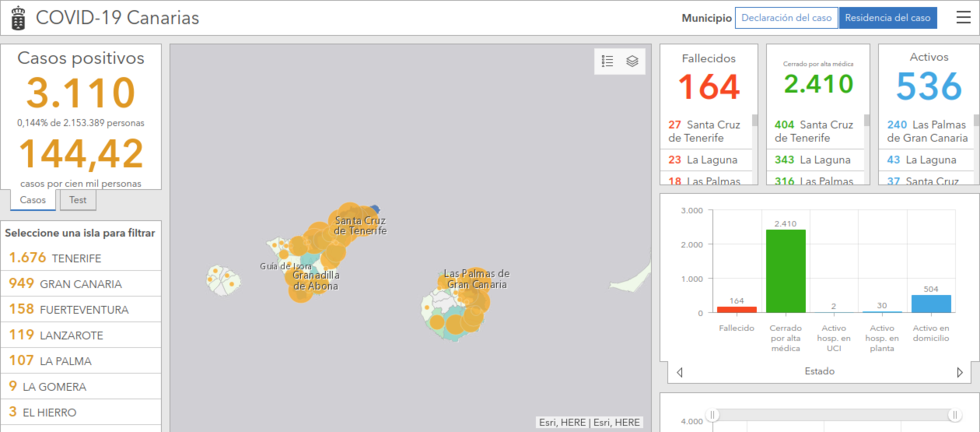Image resolution: width=980 pixels, height=432 pixels.
Task: Click the left handle of time slider
Action: 713,415
